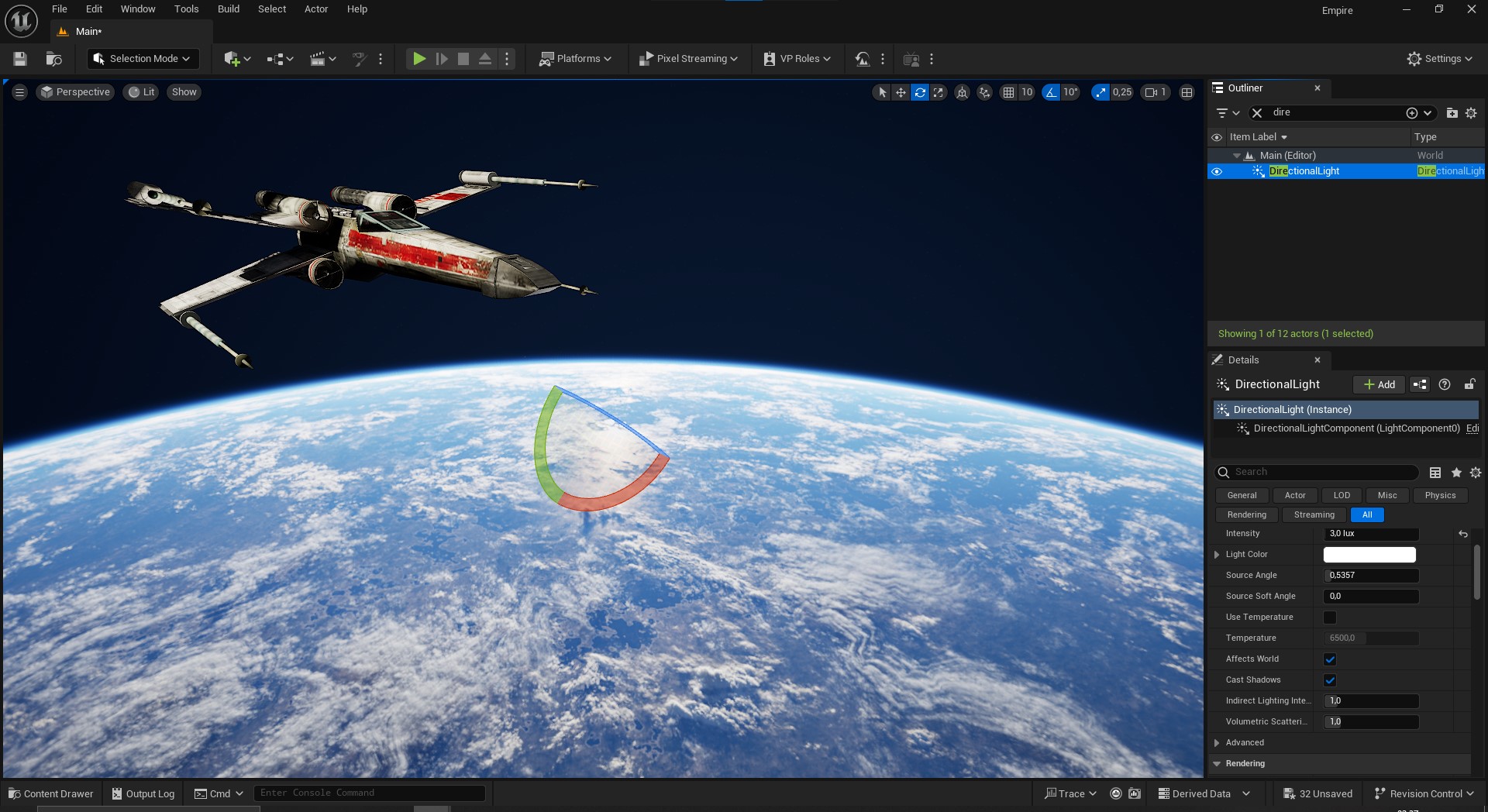Screen dimensions: 1488x812
Task: Clear the Outliner search with the X icon
Action: pos(1258,113)
